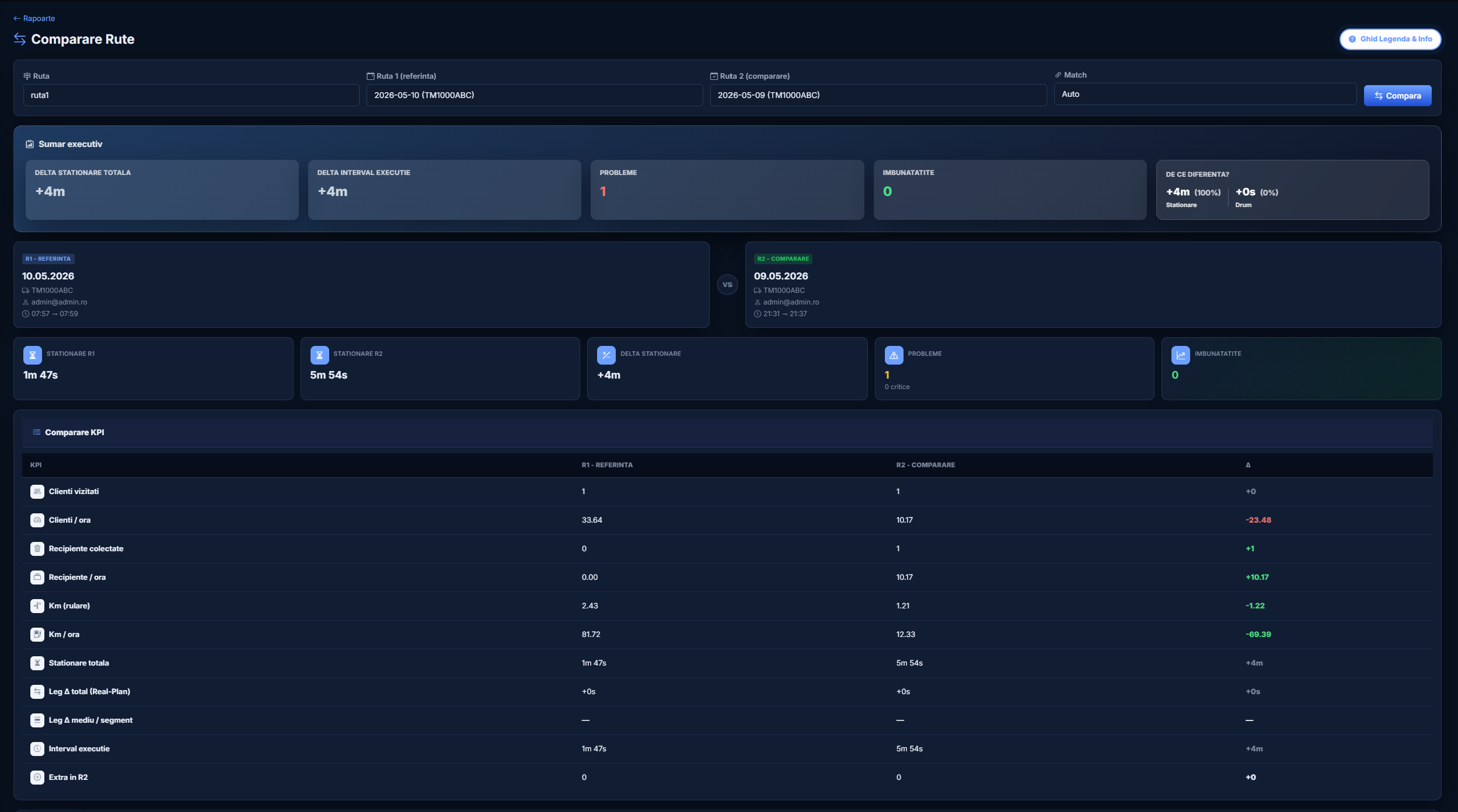Click the R1 date 10.05.2026
This screenshot has width=1458, height=812.
pyautogui.click(x=48, y=276)
